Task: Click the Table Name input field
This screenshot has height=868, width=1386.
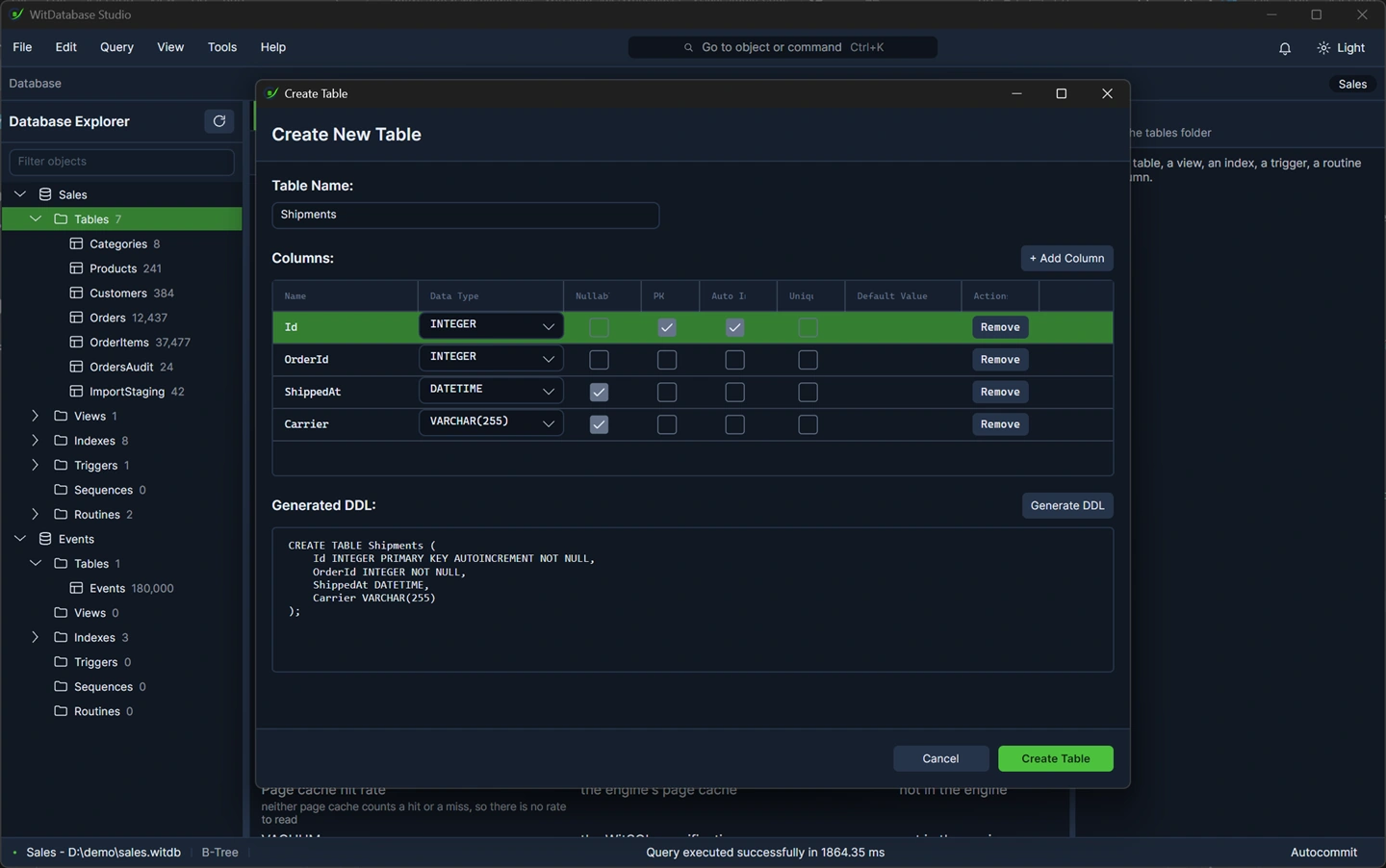Action: coord(466,215)
